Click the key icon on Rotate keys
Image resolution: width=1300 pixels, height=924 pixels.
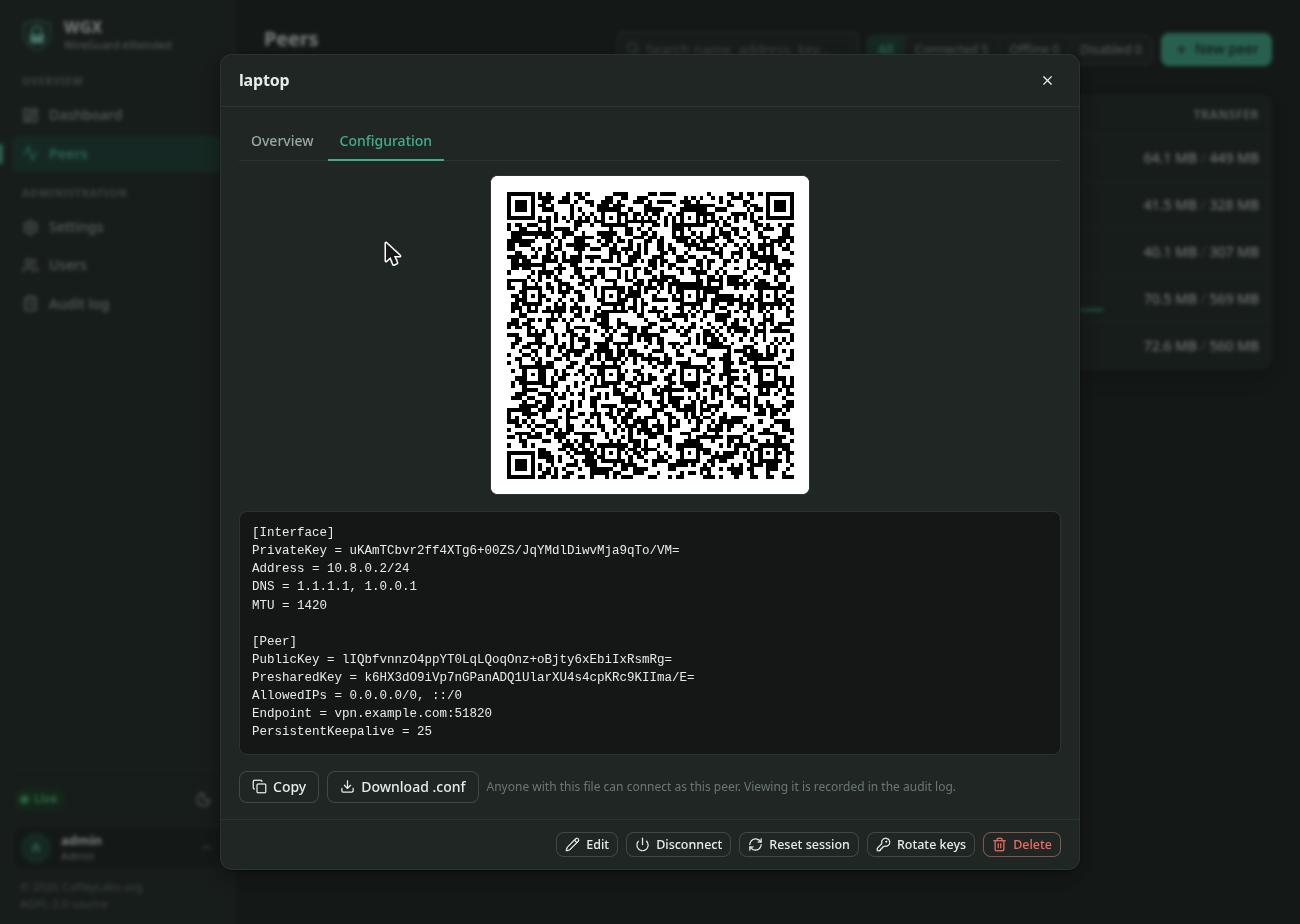(883, 845)
